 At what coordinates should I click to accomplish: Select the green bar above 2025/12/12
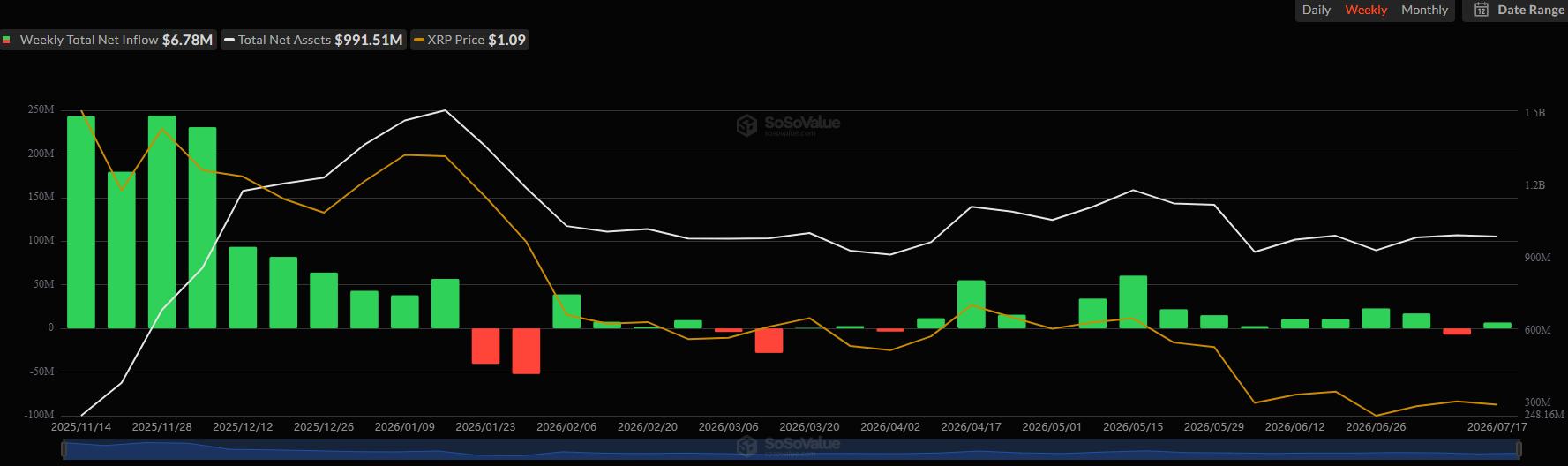click(243, 288)
